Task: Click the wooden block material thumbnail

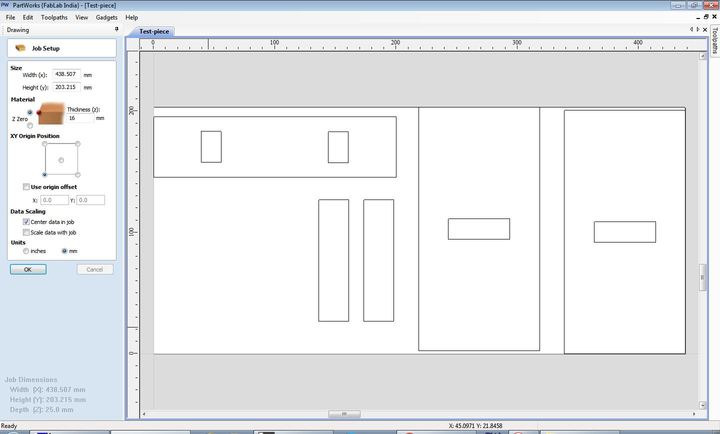Action: tap(51, 113)
